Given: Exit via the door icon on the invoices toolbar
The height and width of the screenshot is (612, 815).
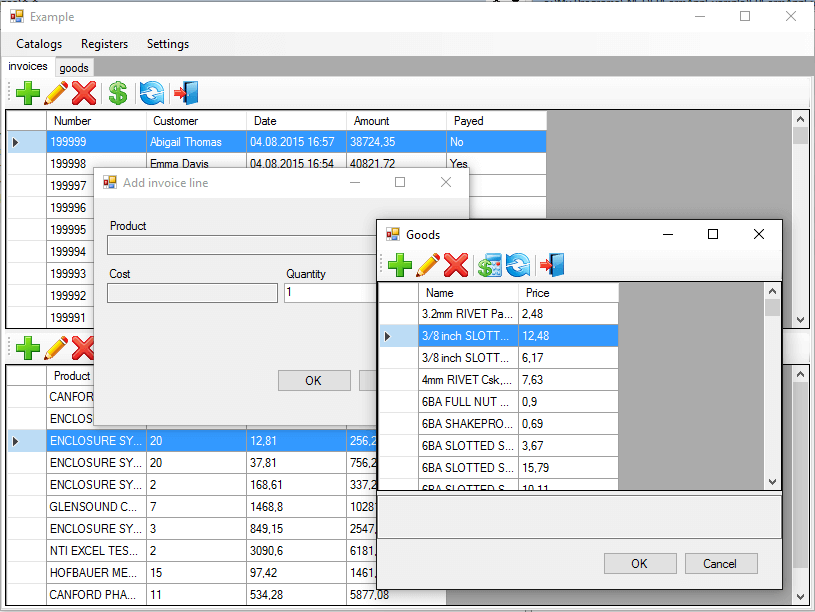Looking at the screenshot, I should click(x=184, y=93).
